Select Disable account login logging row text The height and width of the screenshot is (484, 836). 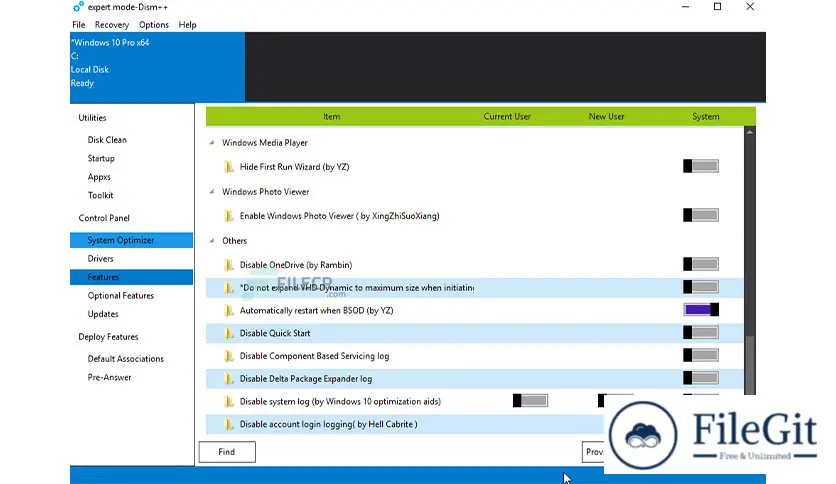[328, 424]
